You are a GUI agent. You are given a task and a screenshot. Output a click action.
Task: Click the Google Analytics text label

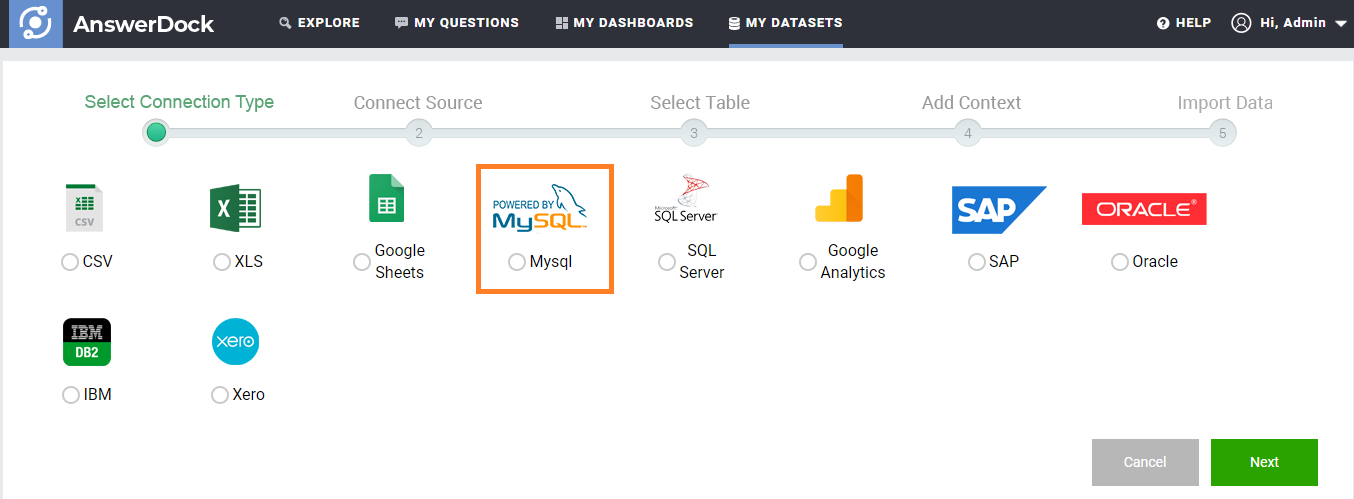pos(853,262)
